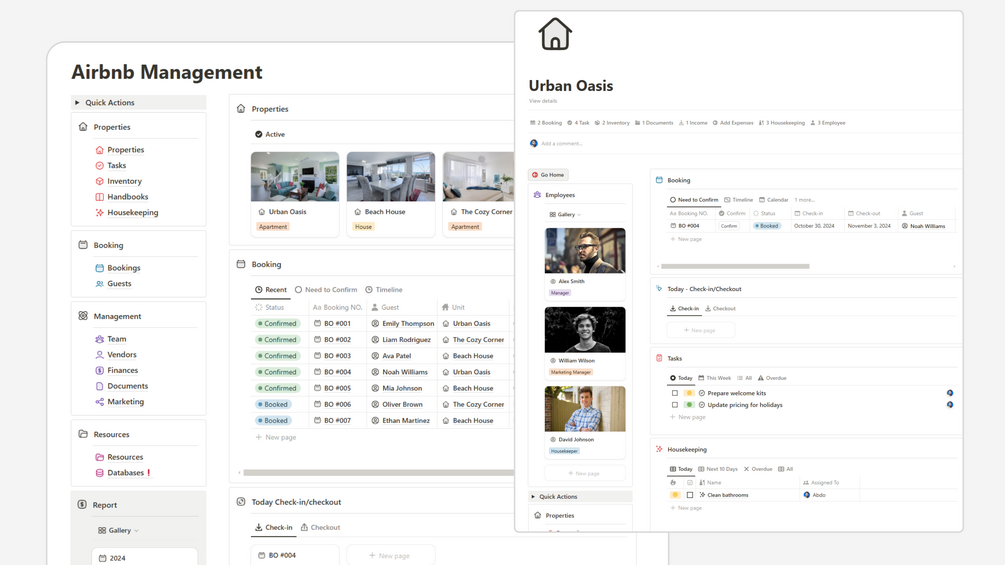Check the Prepare welcome kits task checkbox
The image size is (1005, 565).
[x=674, y=393]
